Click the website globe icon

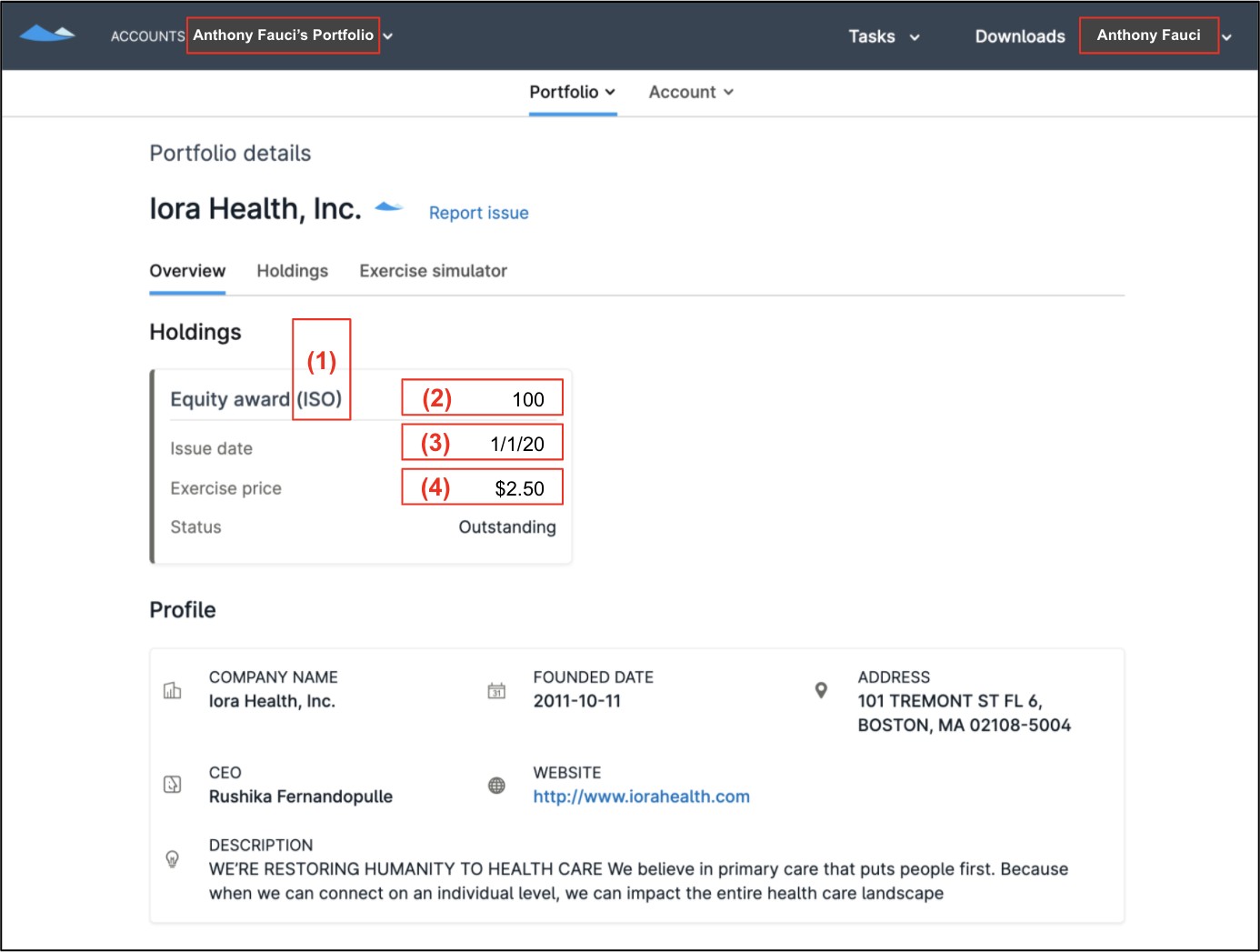pyautogui.click(x=496, y=785)
